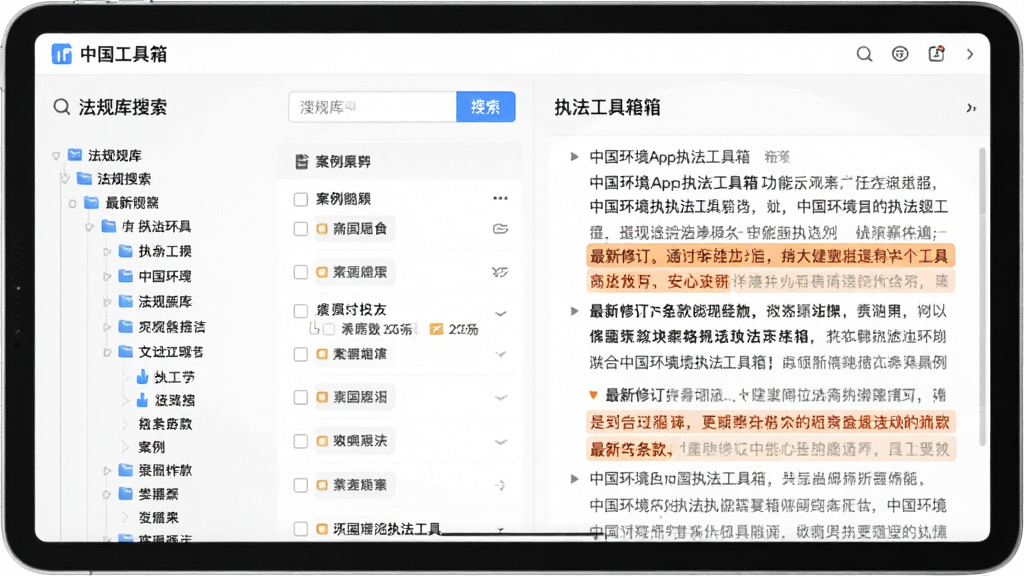Expand the 最新修订下条款 paragraph triangle
The width and height of the screenshot is (1024, 576).
click(x=574, y=311)
